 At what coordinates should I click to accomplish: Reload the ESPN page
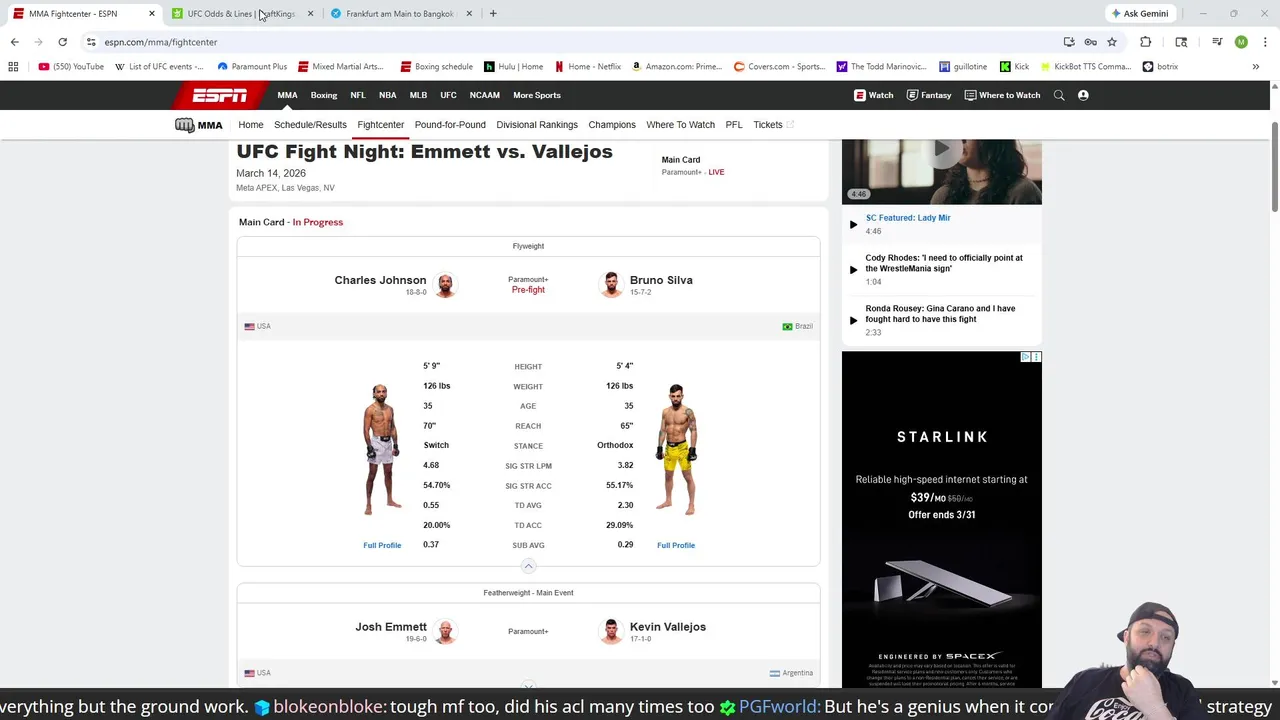pos(62,42)
